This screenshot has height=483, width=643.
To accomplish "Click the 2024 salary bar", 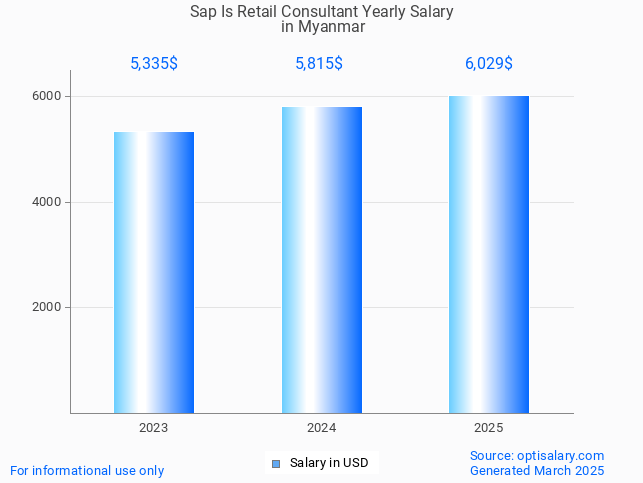I will tap(322, 260).
